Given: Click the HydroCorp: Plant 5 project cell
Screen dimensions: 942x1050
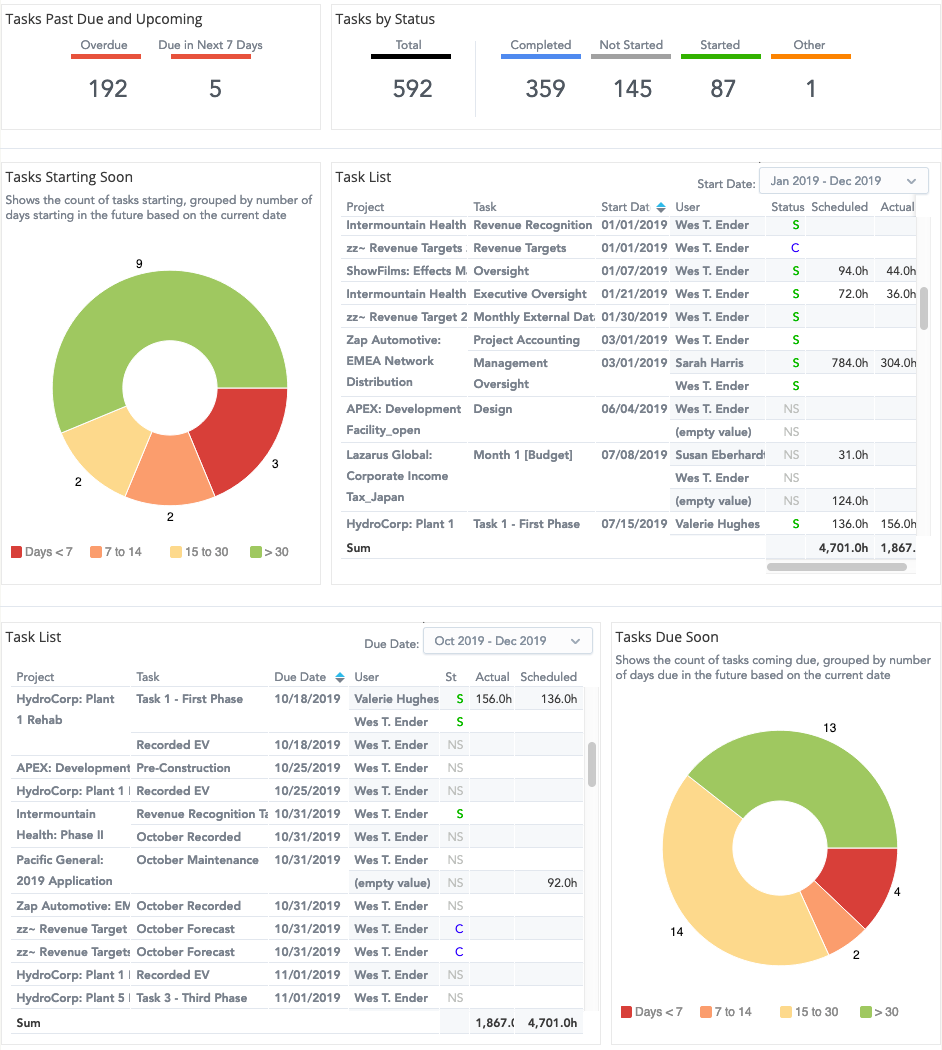Looking at the screenshot, I should (x=73, y=998).
